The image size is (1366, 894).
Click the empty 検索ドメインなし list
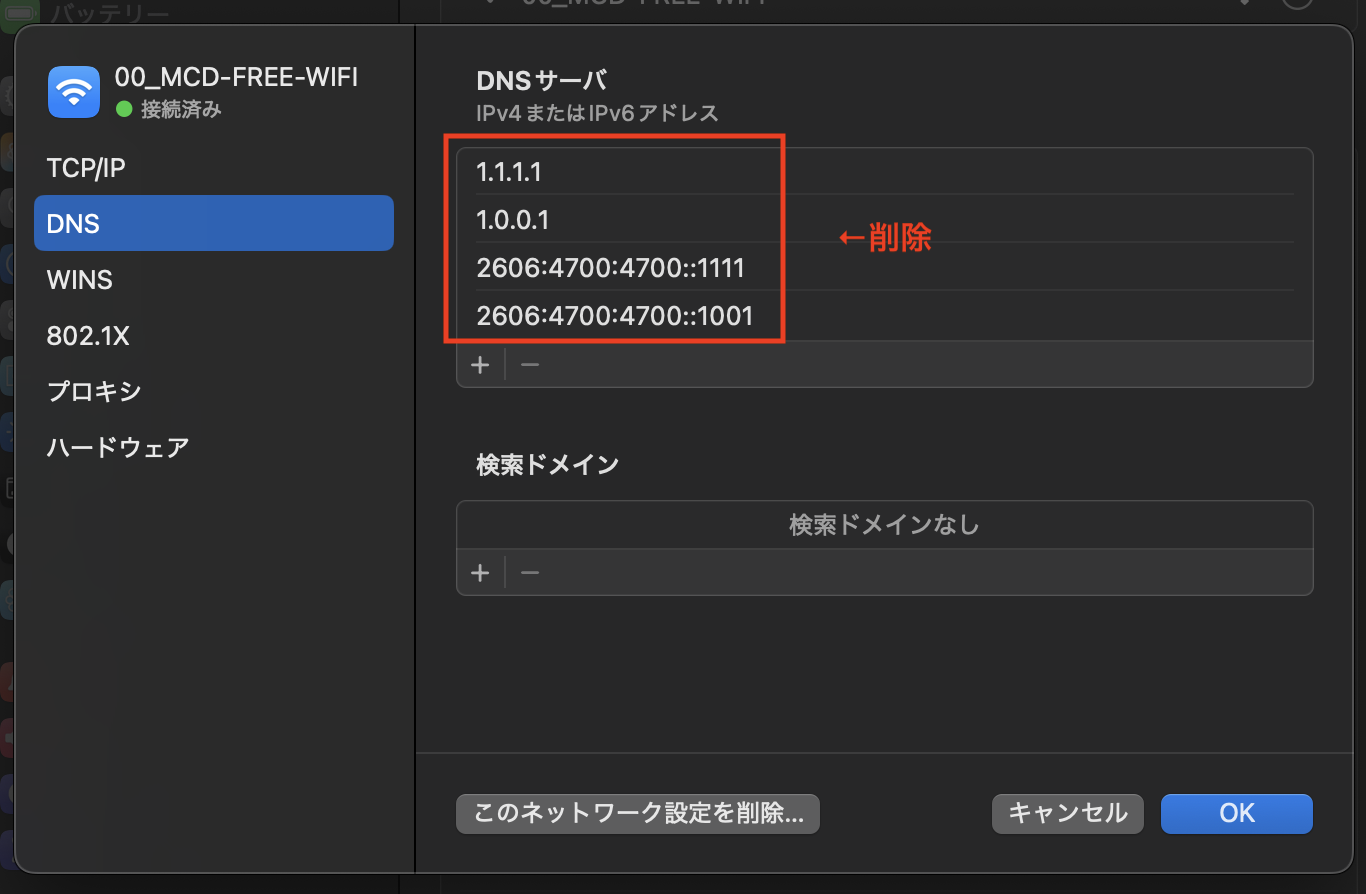coord(884,525)
